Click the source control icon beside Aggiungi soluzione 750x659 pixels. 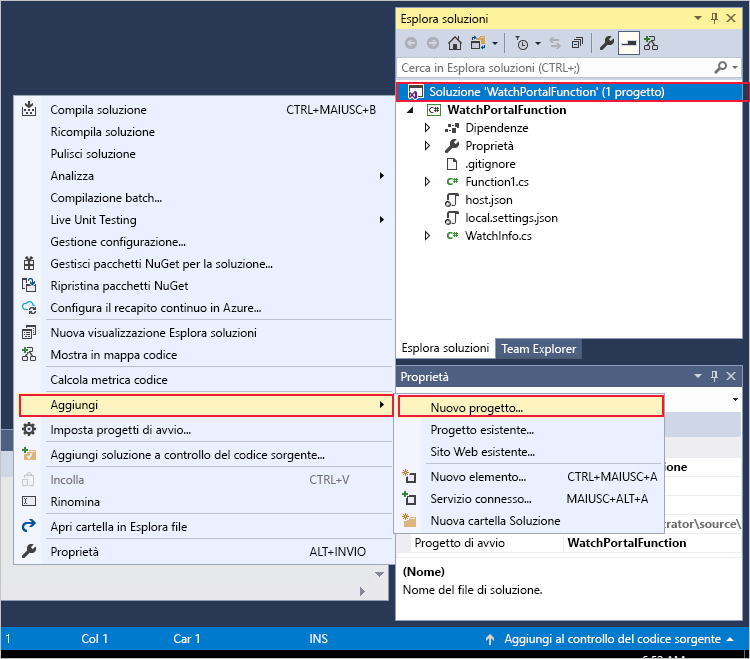click(x=29, y=454)
